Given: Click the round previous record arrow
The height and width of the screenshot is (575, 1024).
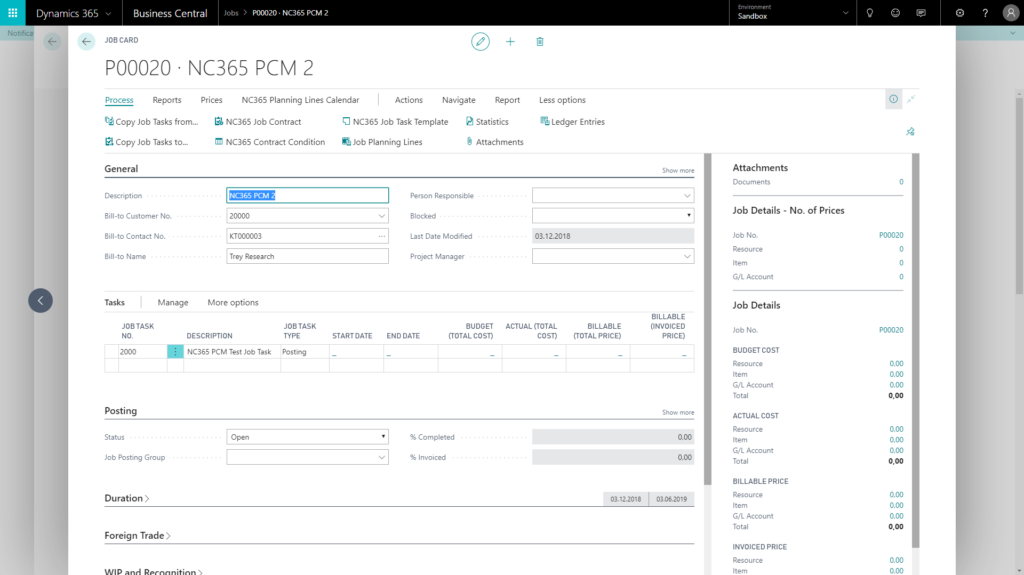Looking at the screenshot, I should 40,301.
